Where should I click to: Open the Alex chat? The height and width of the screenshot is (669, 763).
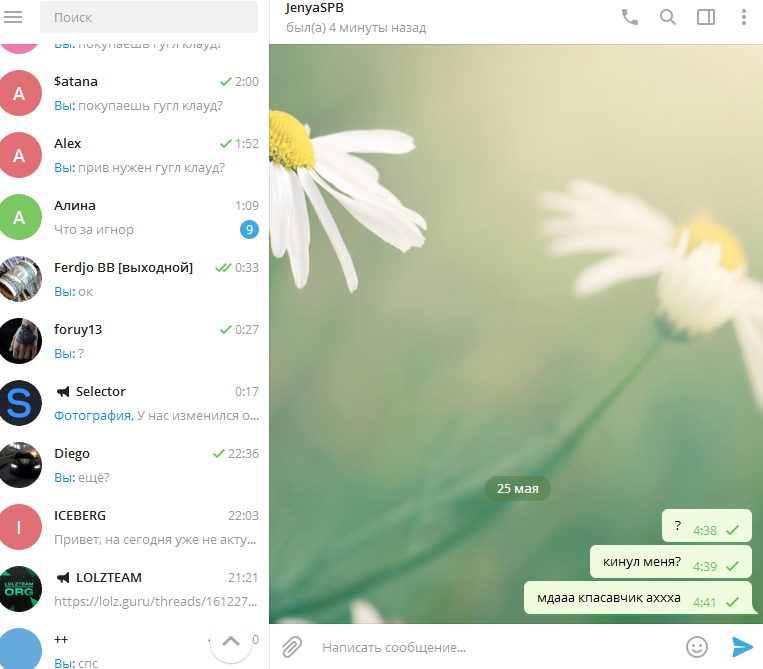(x=134, y=155)
